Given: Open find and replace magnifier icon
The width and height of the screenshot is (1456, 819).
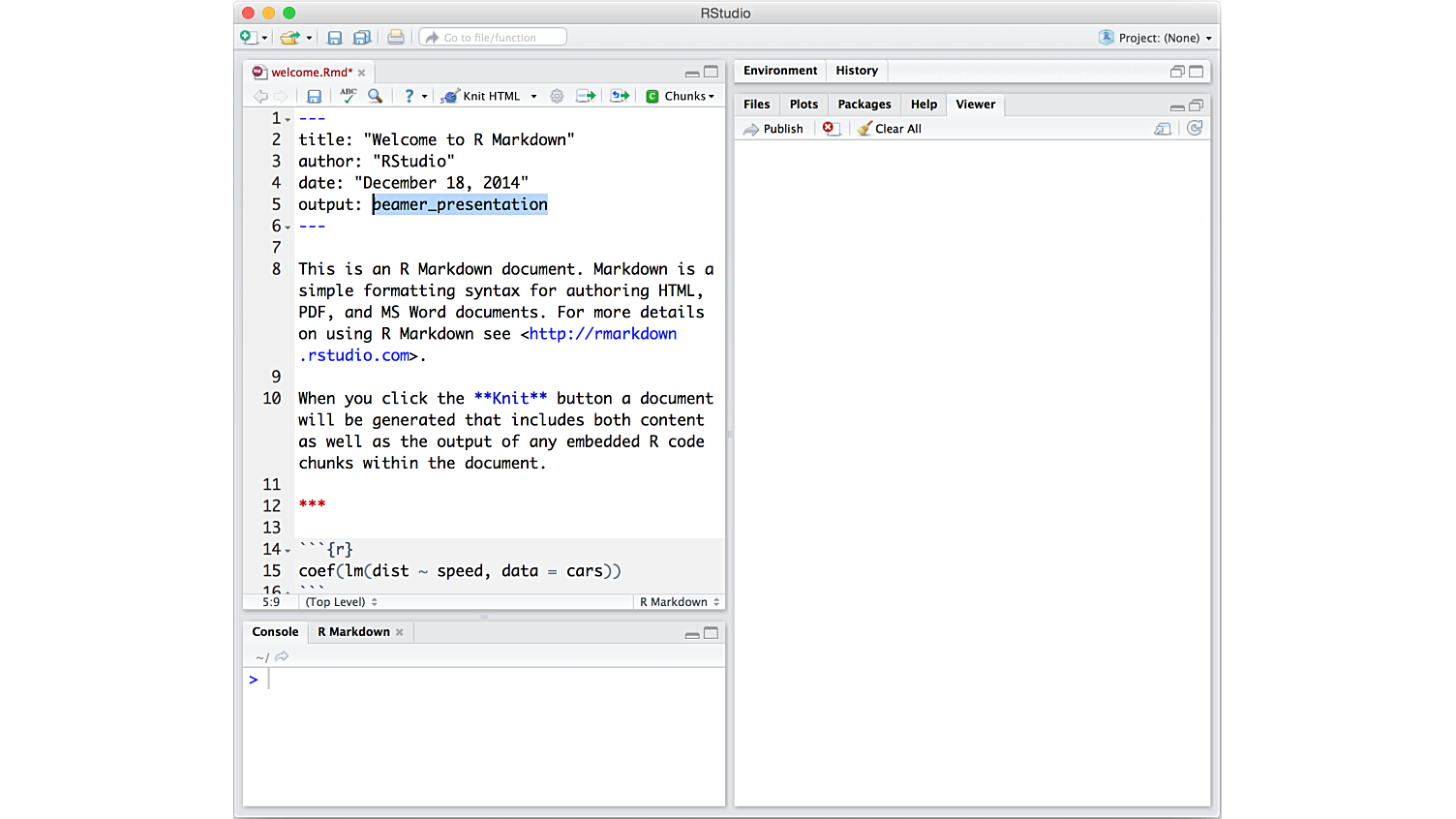Looking at the screenshot, I should point(375,96).
